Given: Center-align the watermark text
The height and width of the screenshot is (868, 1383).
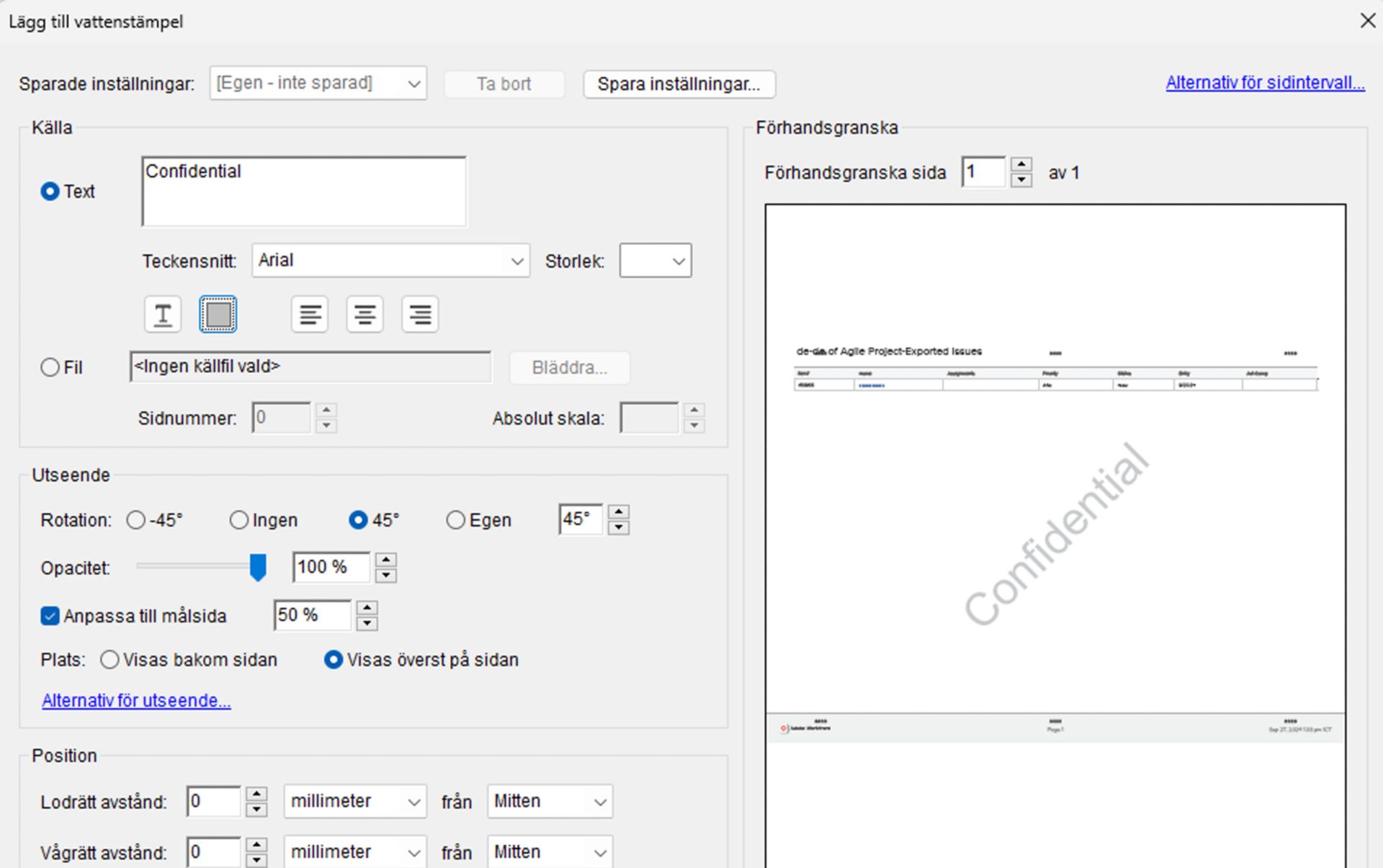Looking at the screenshot, I should pyautogui.click(x=364, y=315).
